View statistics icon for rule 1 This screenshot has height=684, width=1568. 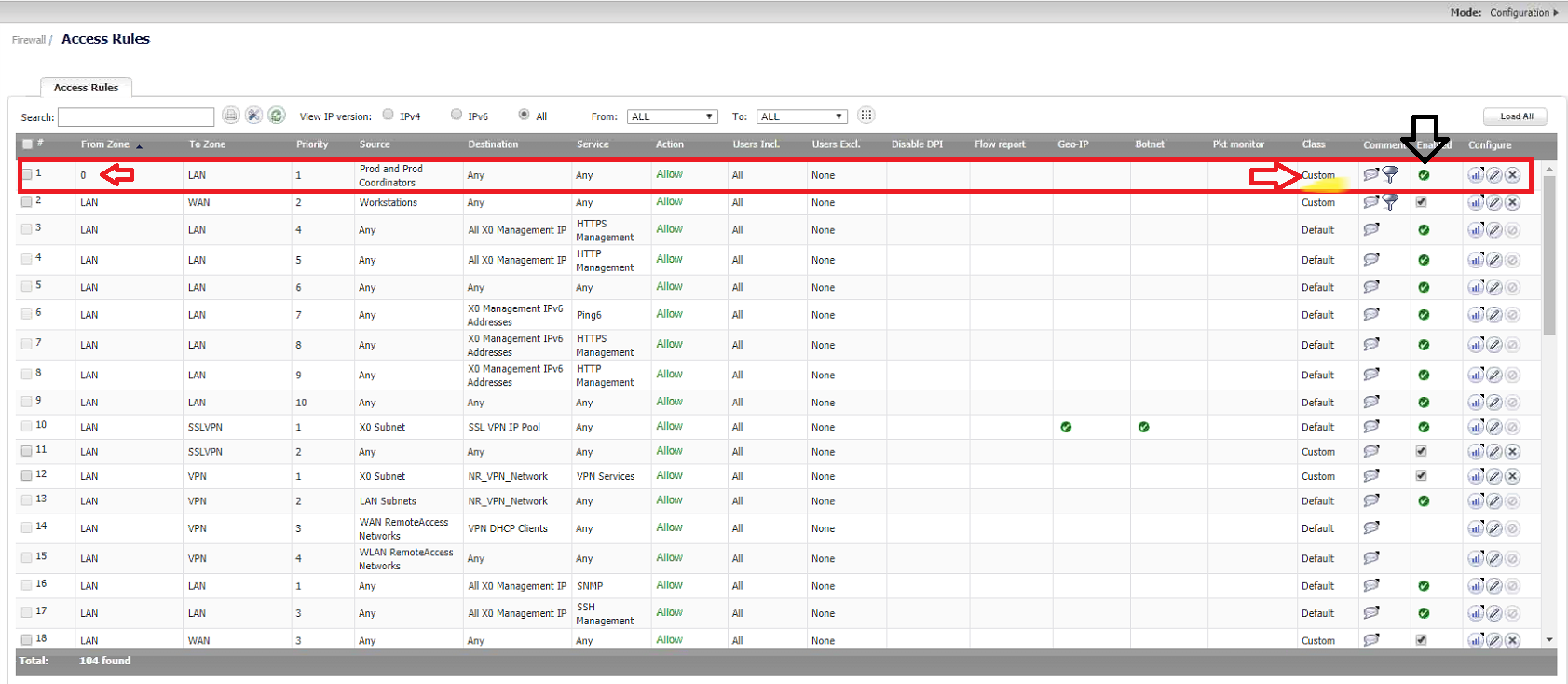pos(1476,174)
